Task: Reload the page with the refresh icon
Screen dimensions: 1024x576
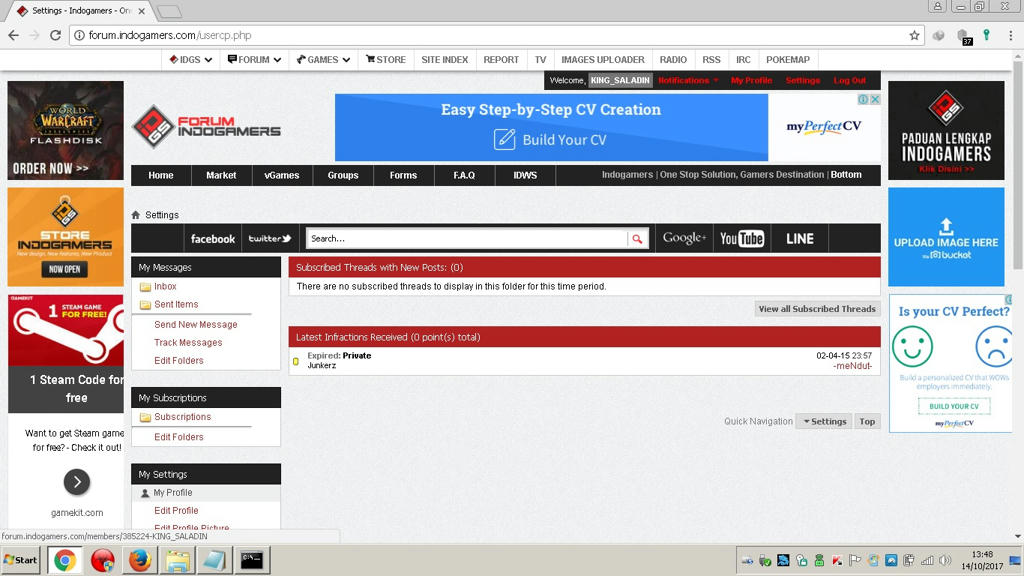Action: (x=56, y=35)
